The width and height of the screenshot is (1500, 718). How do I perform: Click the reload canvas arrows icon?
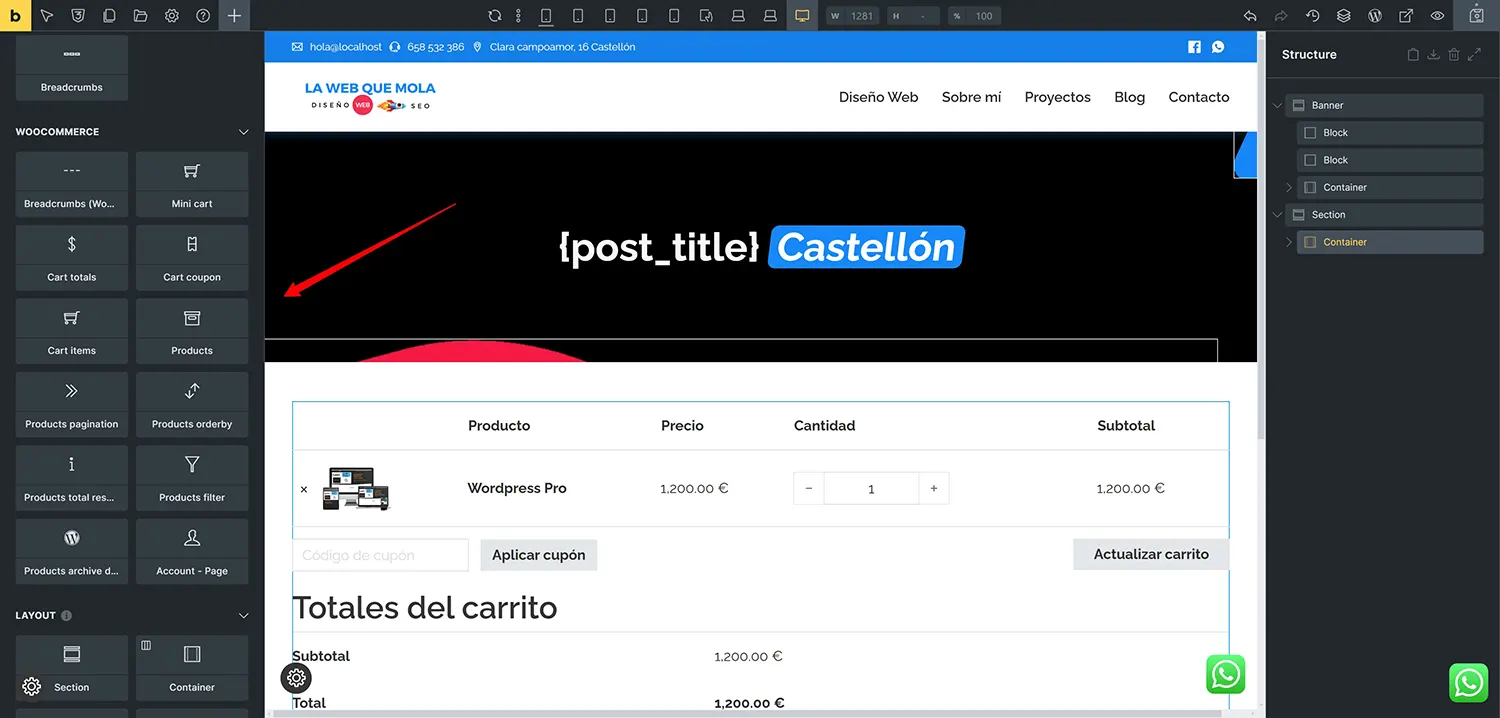[x=495, y=16]
